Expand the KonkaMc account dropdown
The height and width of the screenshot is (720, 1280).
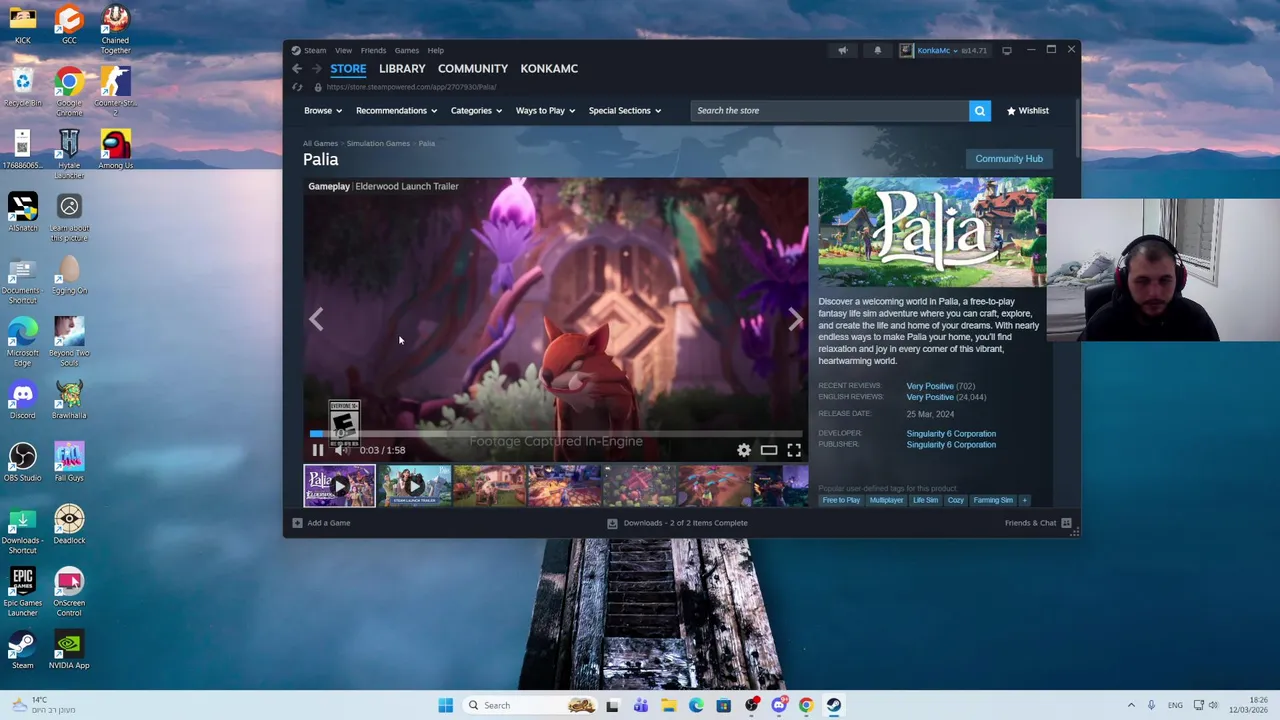click(955, 50)
